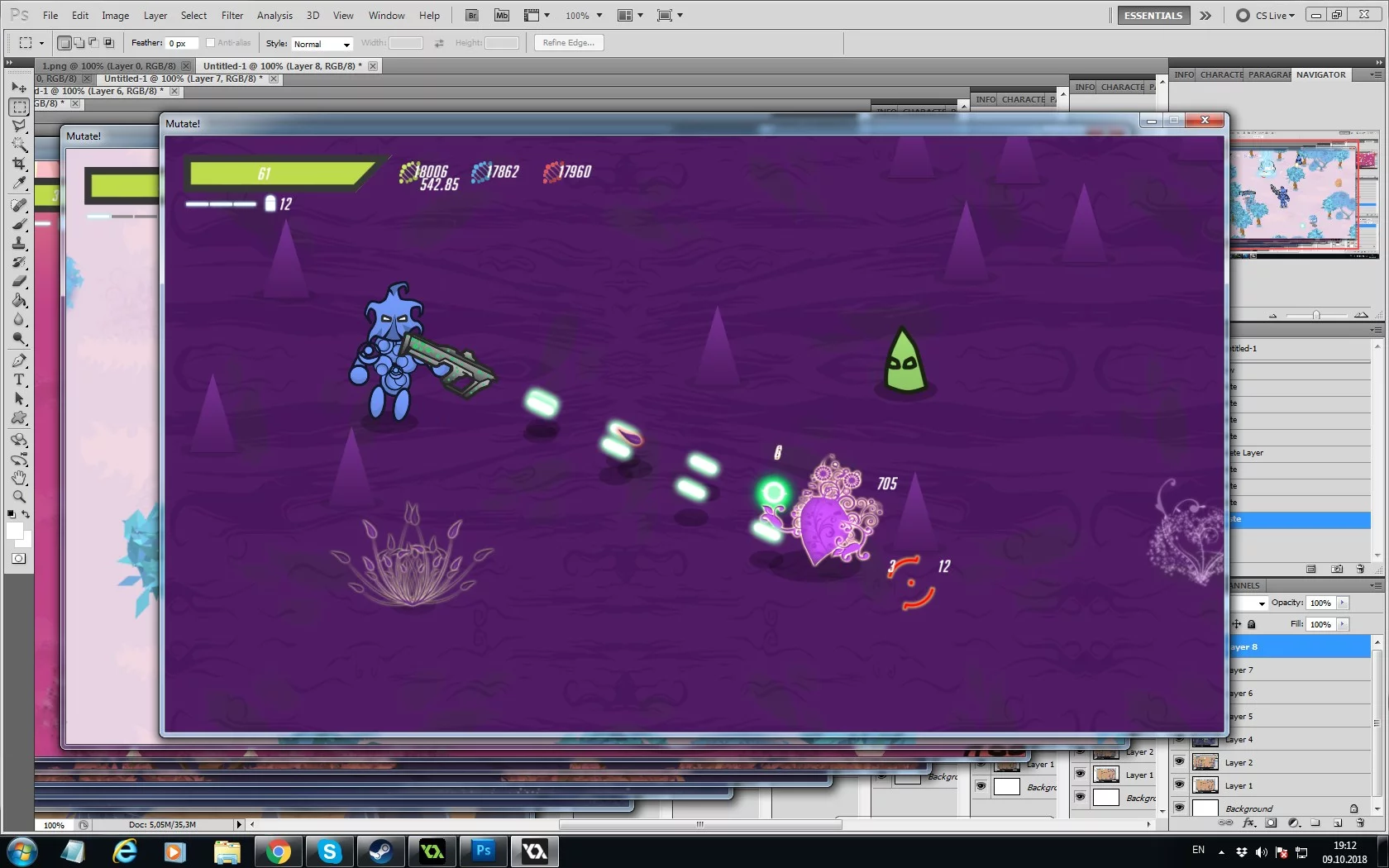Enable the Lock all padlock in Layers panel
1389x868 pixels.
1252,624
